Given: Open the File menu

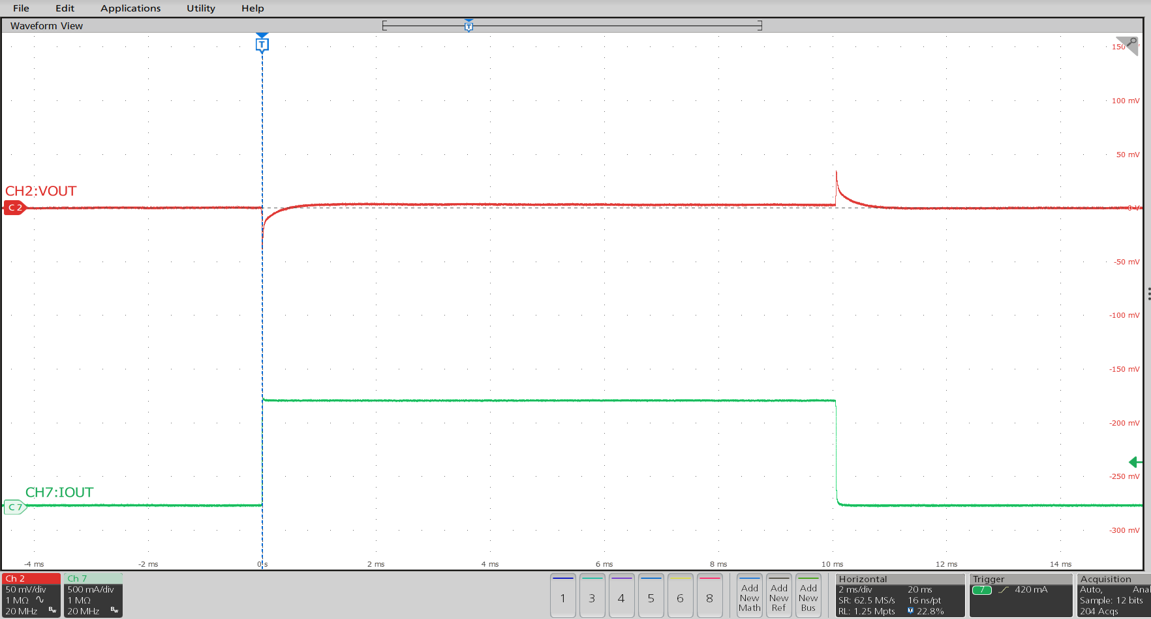Looking at the screenshot, I should (21, 8).
